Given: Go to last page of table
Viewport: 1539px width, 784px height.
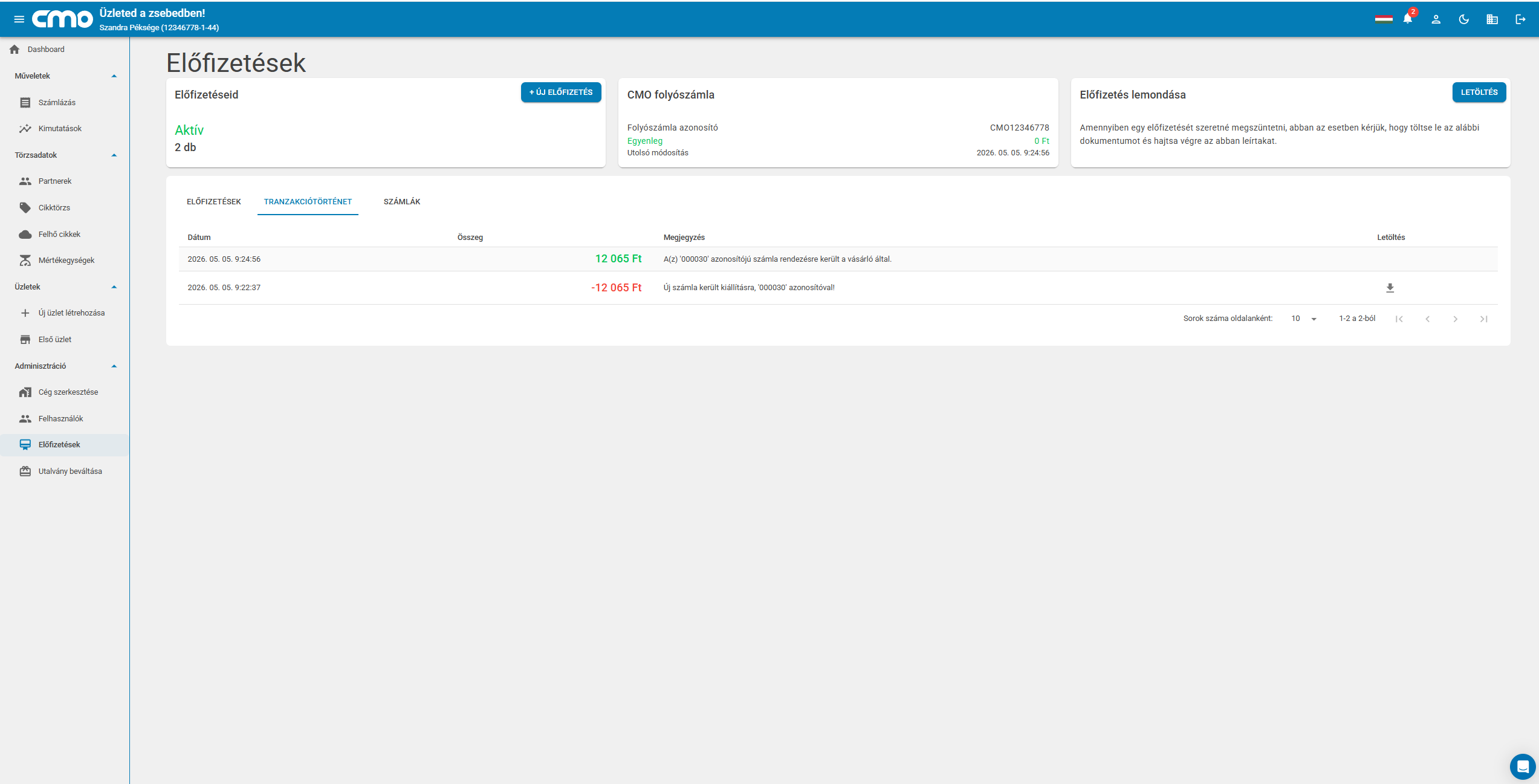Looking at the screenshot, I should point(1483,319).
